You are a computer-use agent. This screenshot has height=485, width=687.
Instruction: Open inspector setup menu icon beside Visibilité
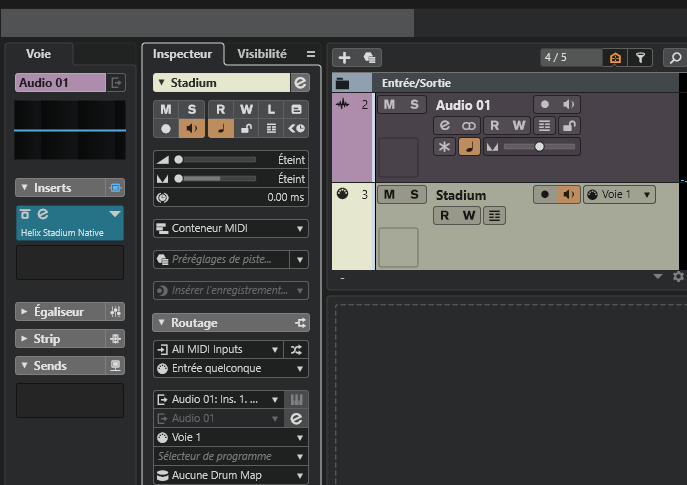(311, 54)
